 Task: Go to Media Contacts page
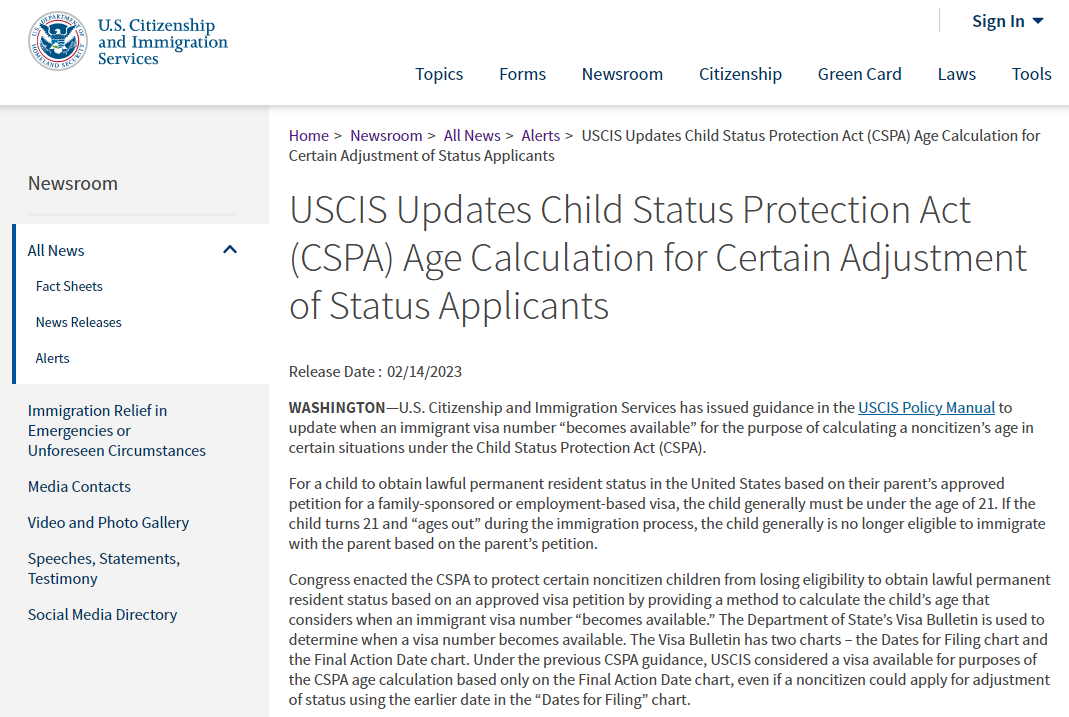point(79,487)
